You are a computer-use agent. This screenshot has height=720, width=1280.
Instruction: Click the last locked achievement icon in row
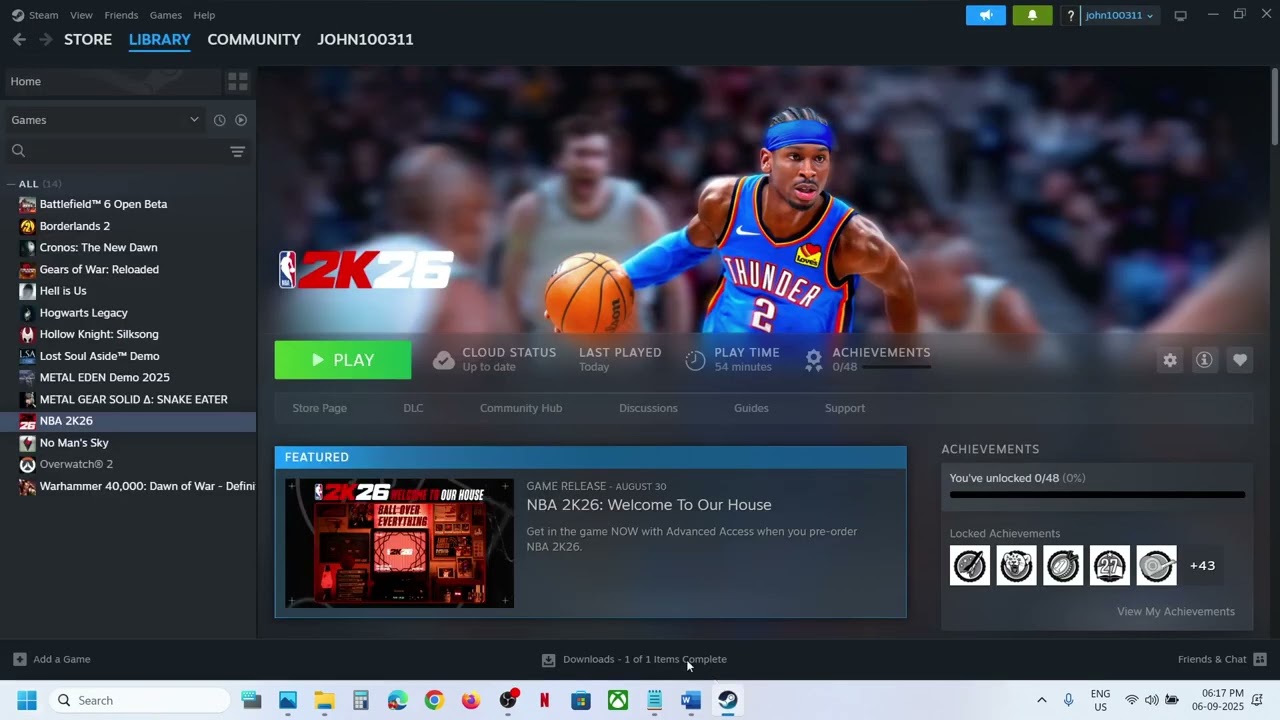point(1156,566)
